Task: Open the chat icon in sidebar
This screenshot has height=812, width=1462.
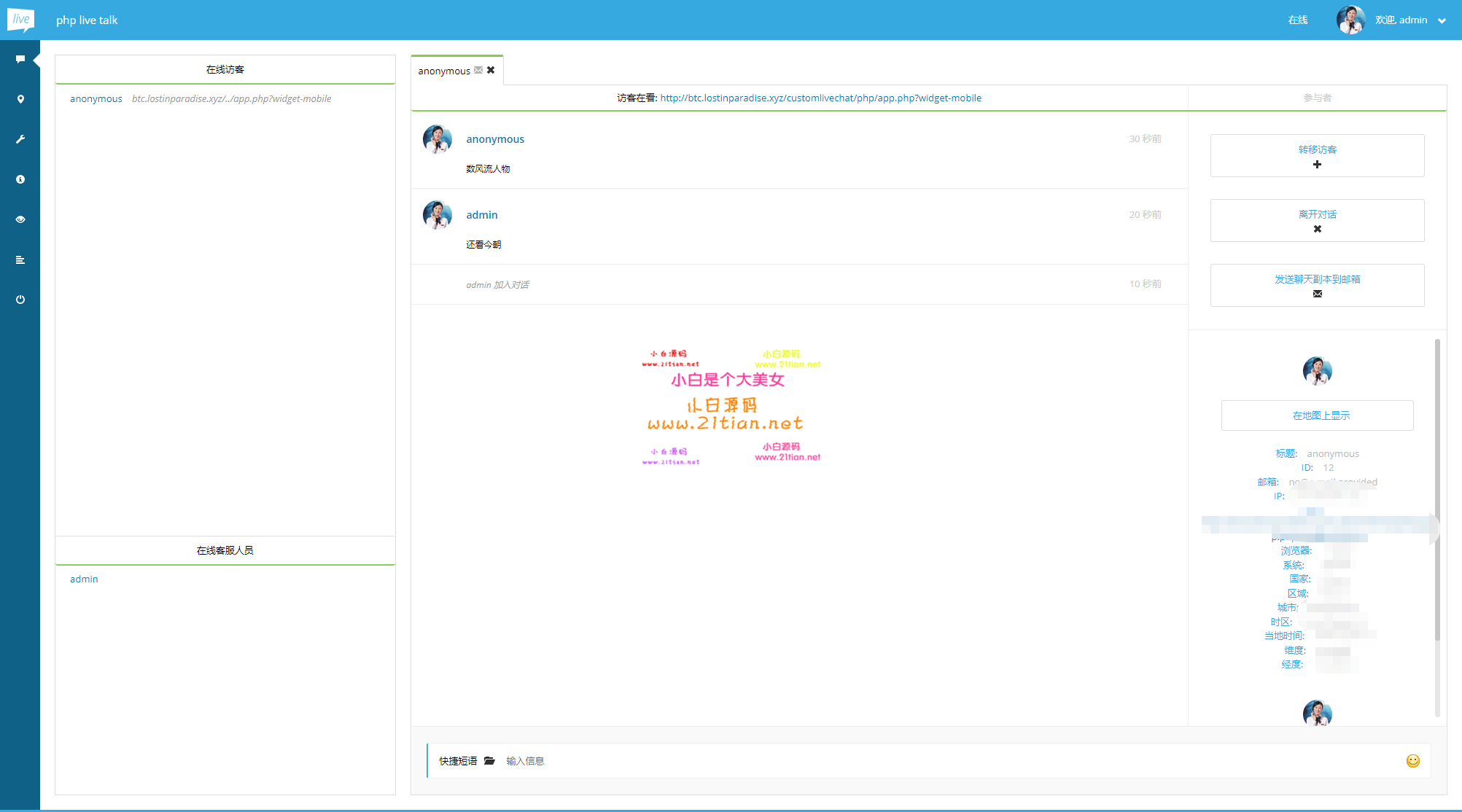Action: [20, 59]
